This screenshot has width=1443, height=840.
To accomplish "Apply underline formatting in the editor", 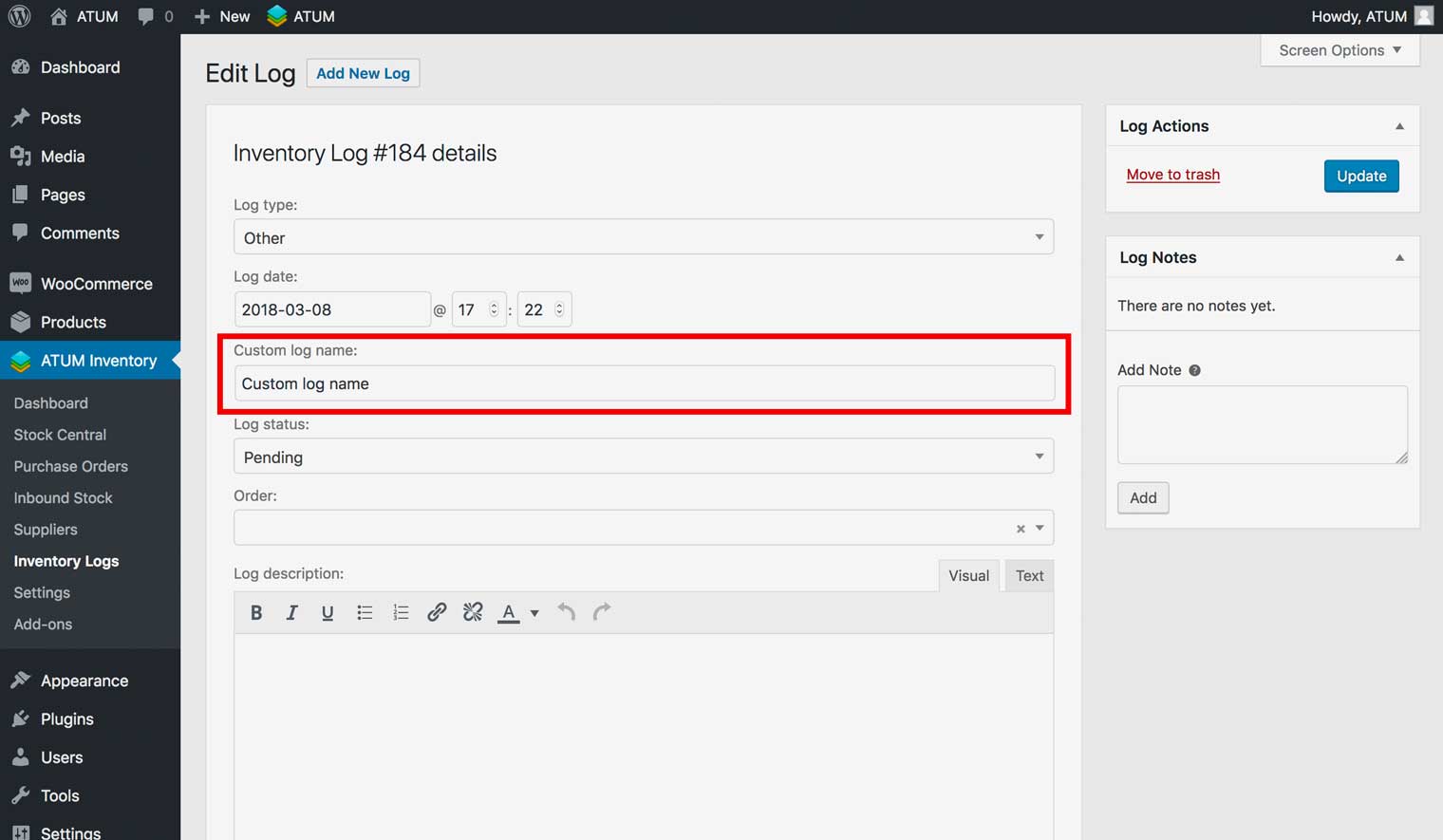I will (328, 612).
